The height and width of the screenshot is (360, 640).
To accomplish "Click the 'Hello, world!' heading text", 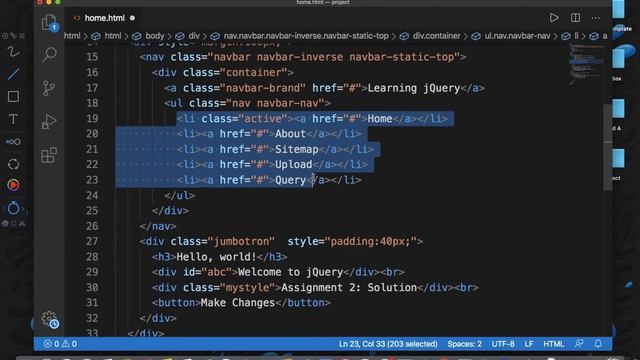I will pos(216,257).
